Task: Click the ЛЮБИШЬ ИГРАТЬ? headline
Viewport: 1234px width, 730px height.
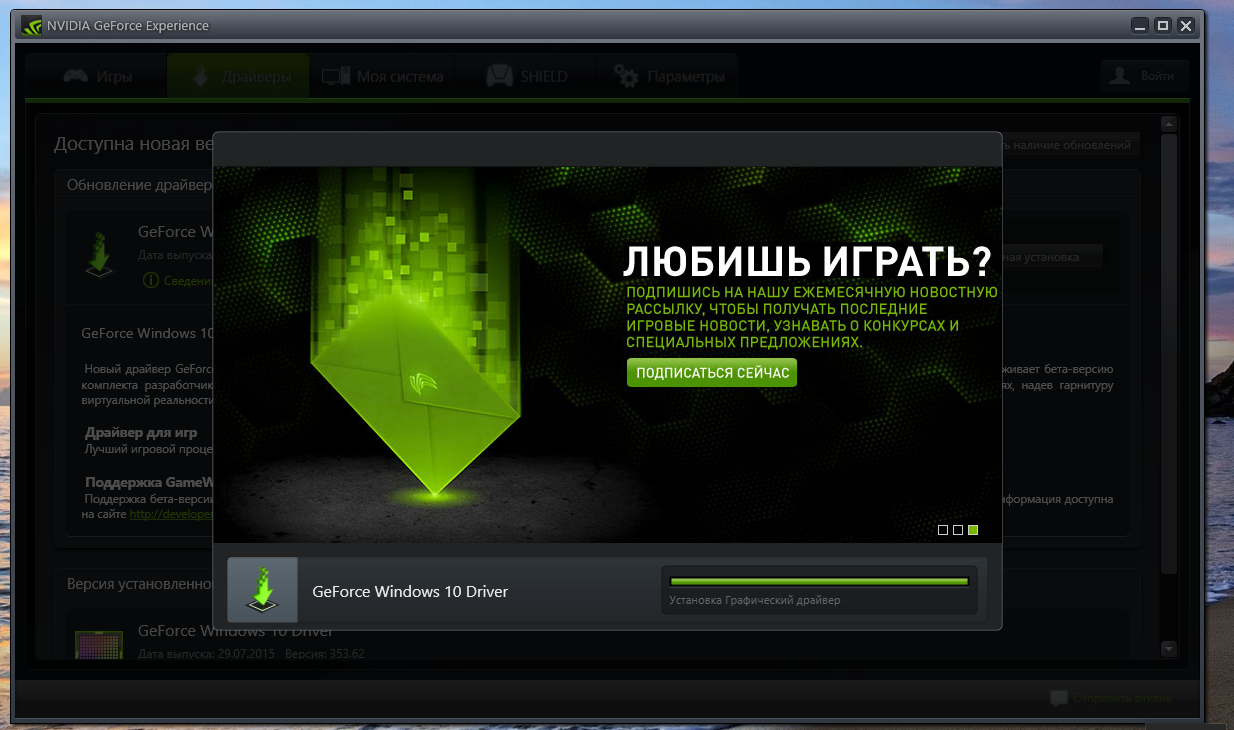Action: click(808, 261)
